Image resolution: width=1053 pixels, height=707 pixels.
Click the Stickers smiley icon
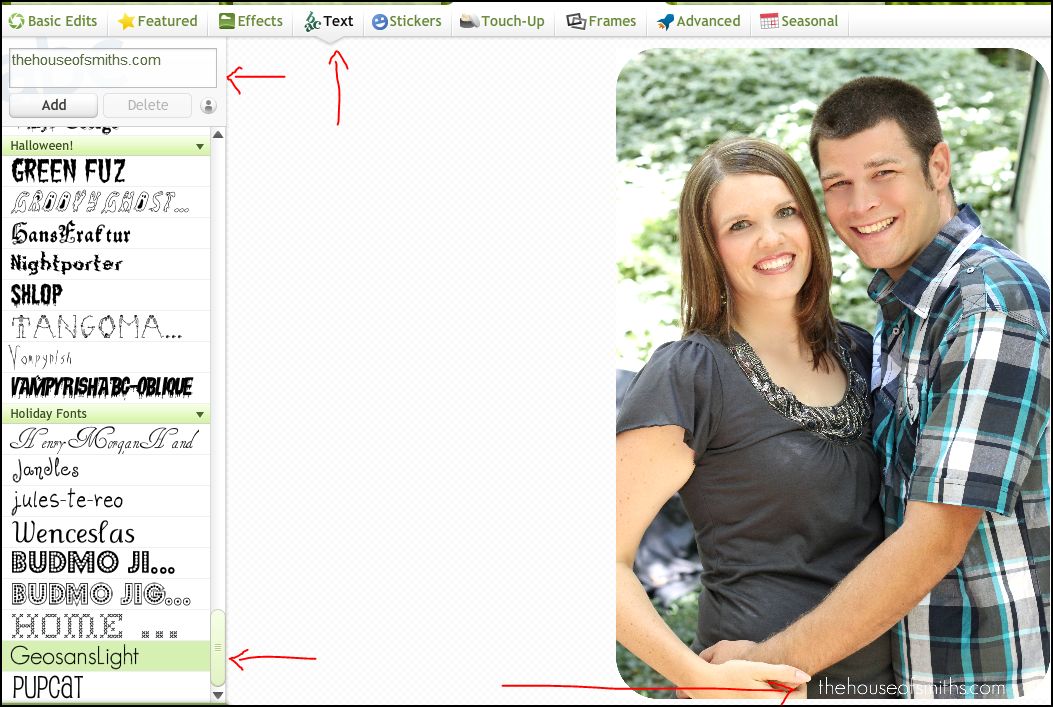379,21
